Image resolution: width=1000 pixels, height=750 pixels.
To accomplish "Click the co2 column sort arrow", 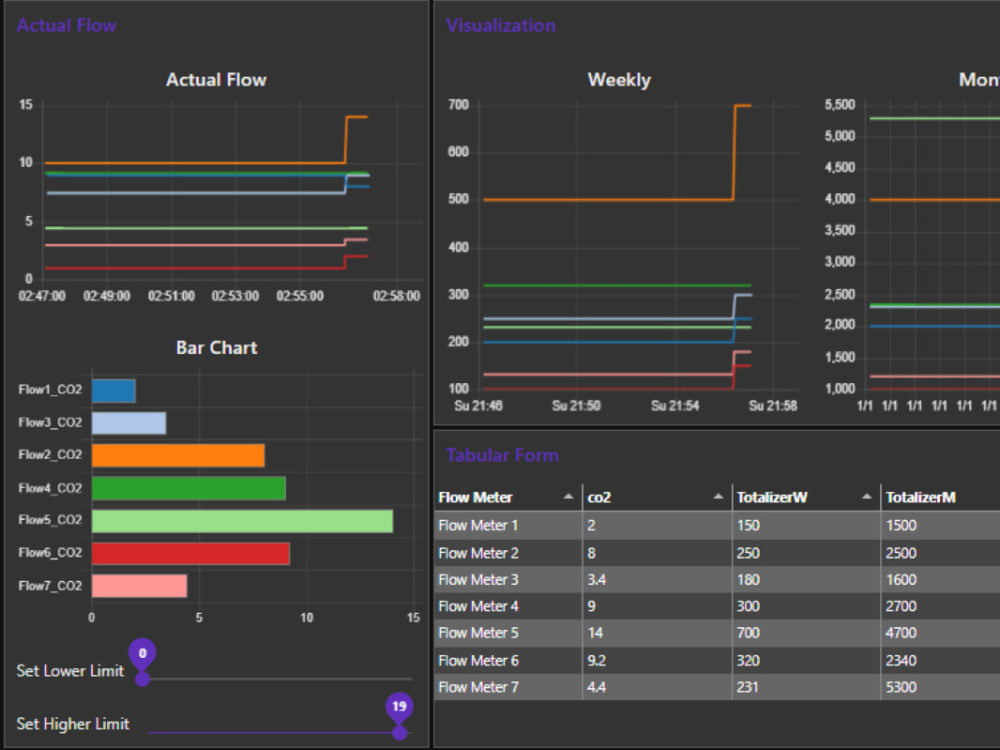I will [x=718, y=497].
